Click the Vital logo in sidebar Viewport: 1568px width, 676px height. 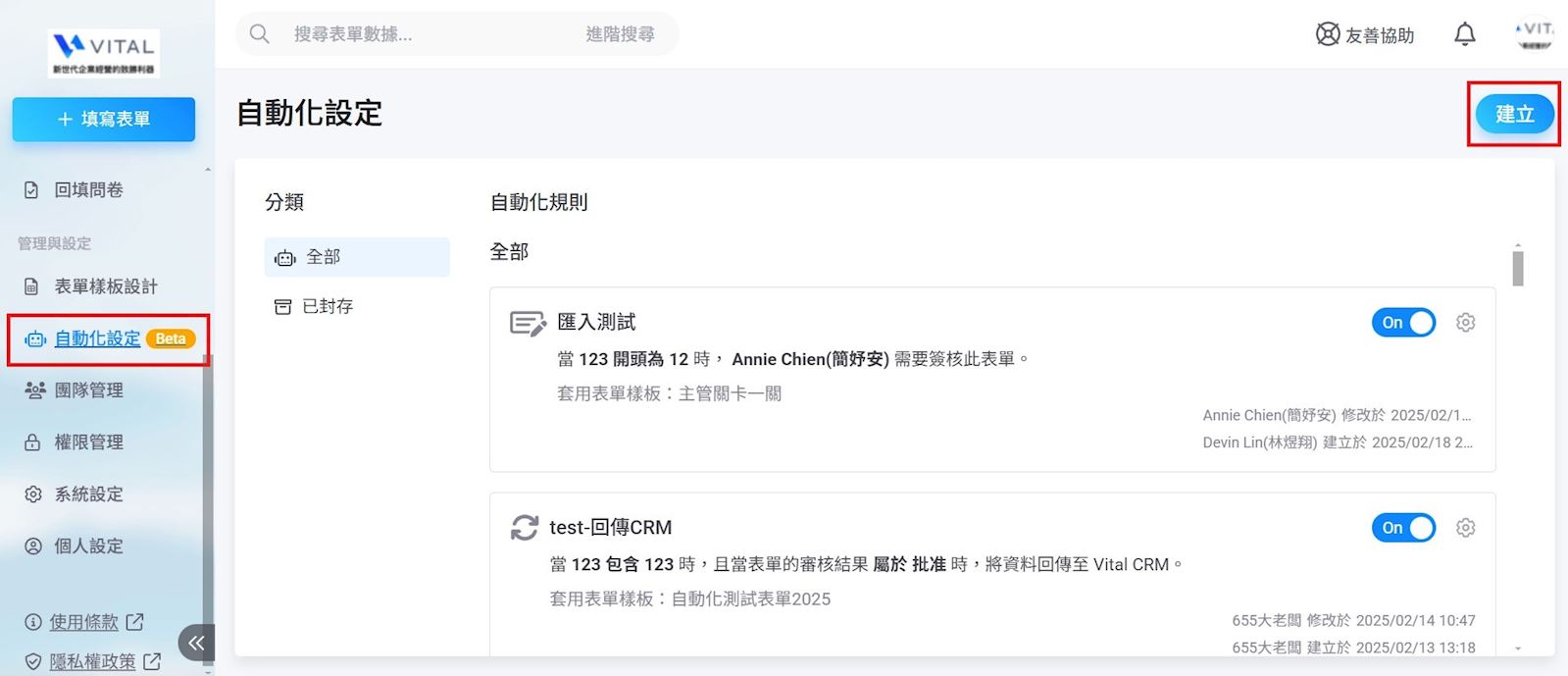[x=104, y=53]
